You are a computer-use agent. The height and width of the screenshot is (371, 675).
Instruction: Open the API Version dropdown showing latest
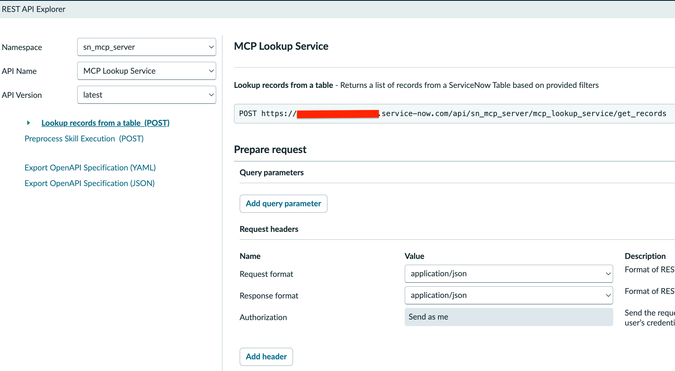146,95
